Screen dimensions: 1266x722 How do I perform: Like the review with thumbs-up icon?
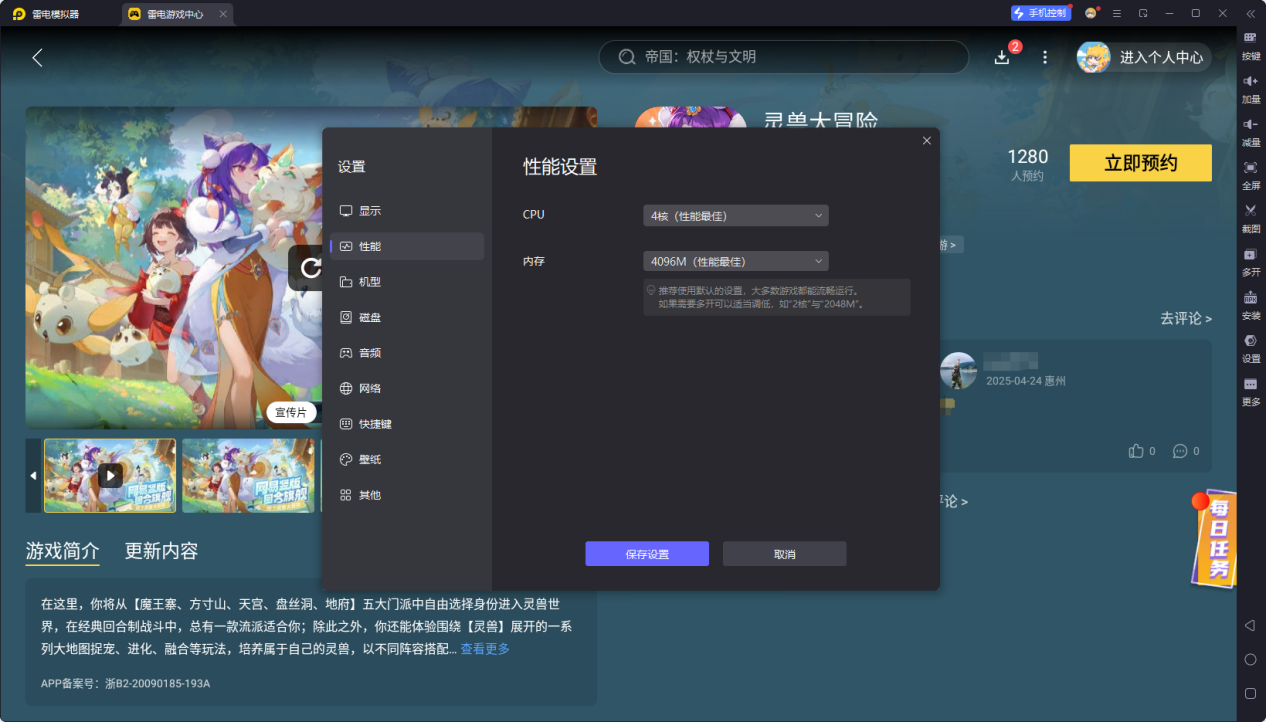1135,451
